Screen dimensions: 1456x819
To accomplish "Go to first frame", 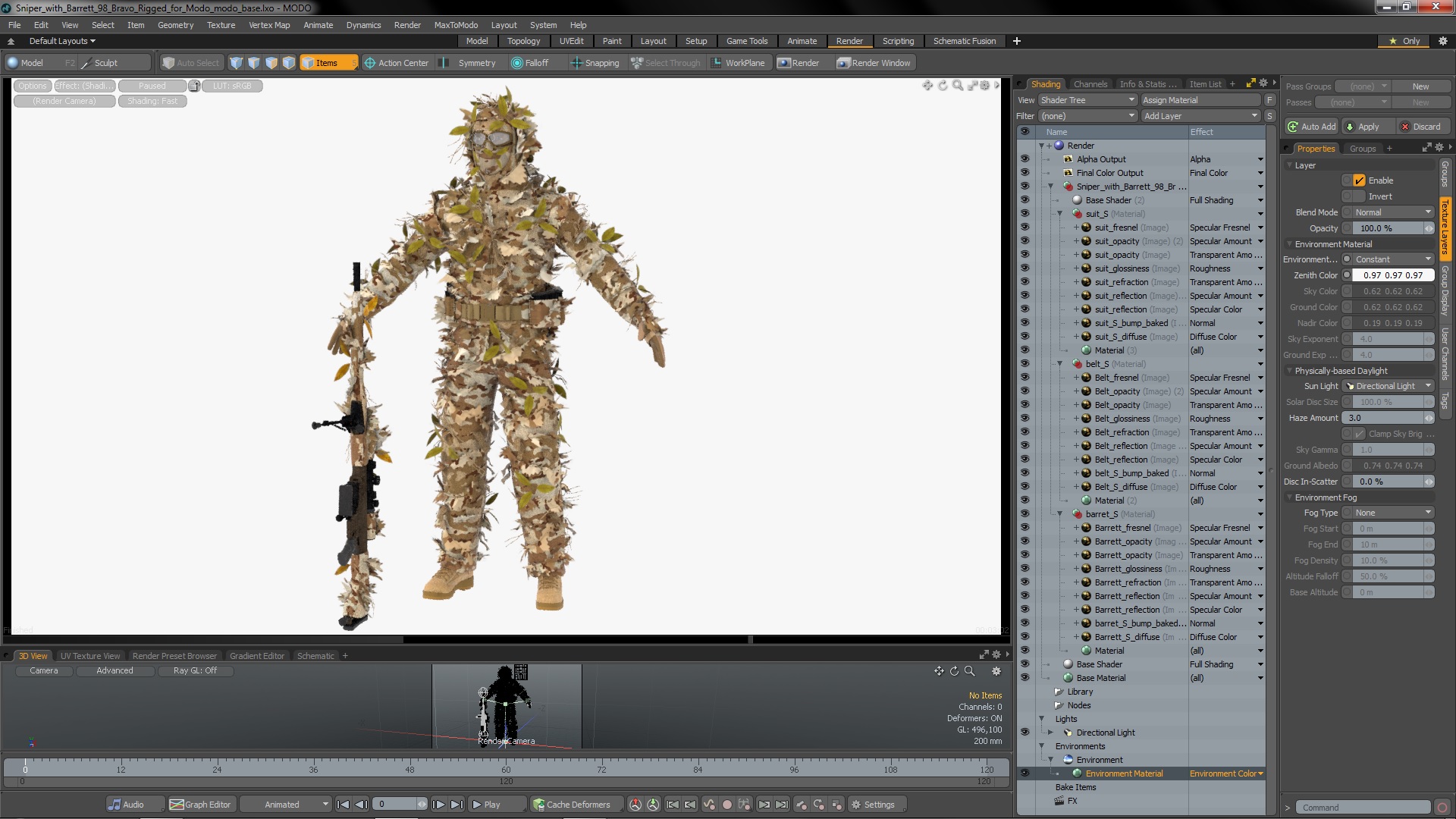I will pos(343,805).
